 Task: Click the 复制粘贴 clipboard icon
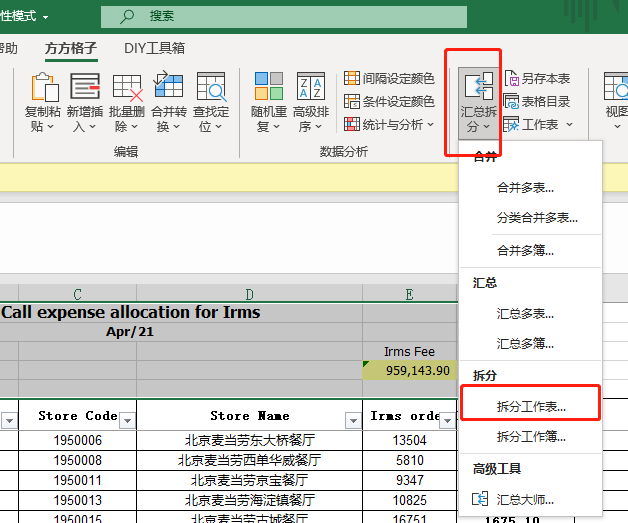45,86
